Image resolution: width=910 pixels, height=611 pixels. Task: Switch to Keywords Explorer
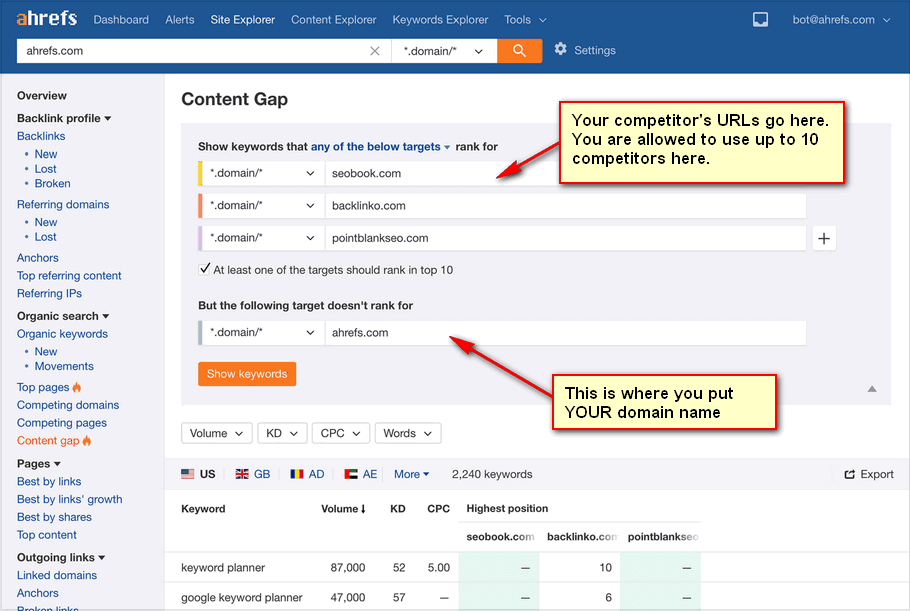tap(440, 20)
